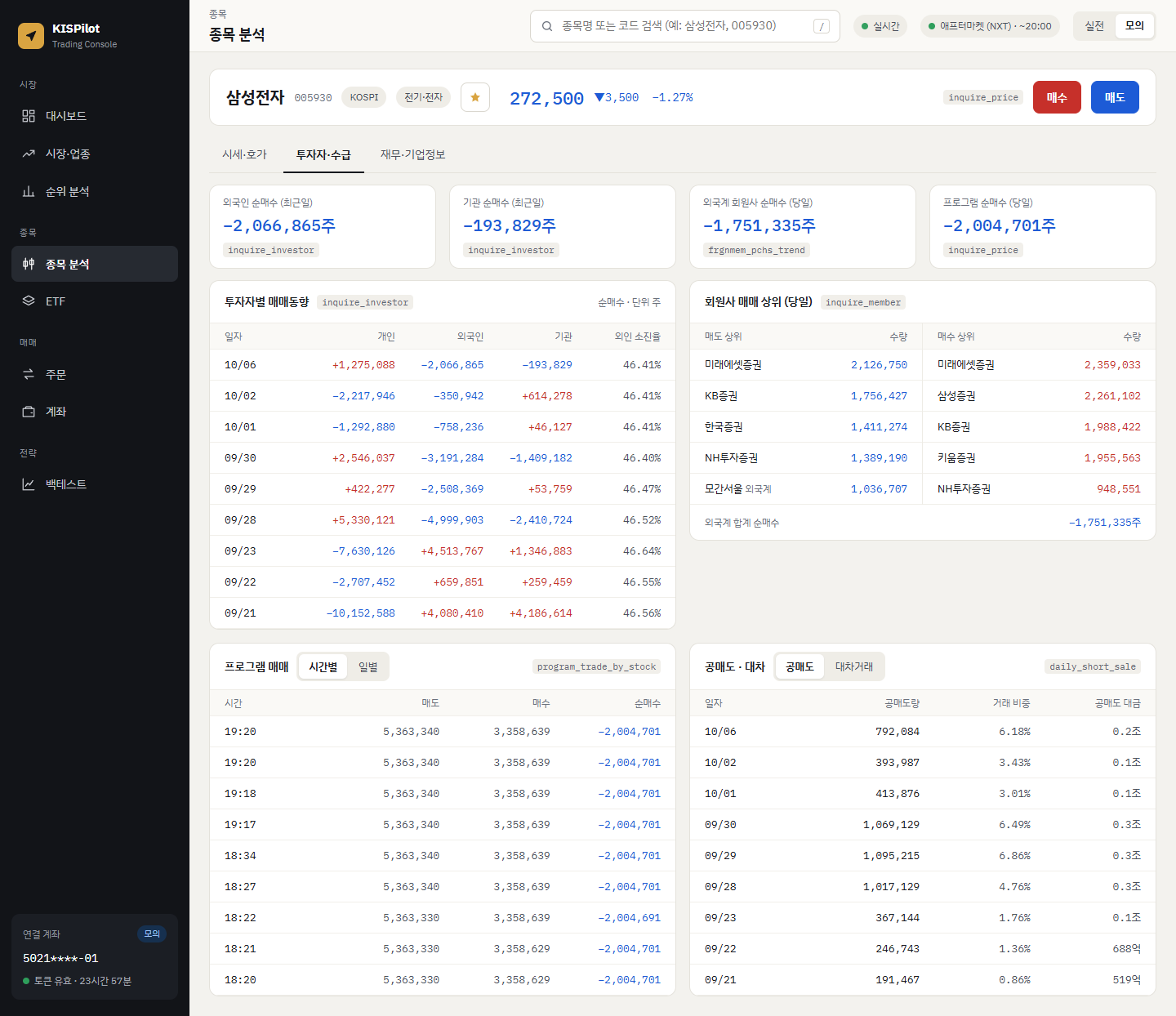The height and width of the screenshot is (1016, 1176).
Task: Switch trading mode to 실전
Action: [1094, 26]
